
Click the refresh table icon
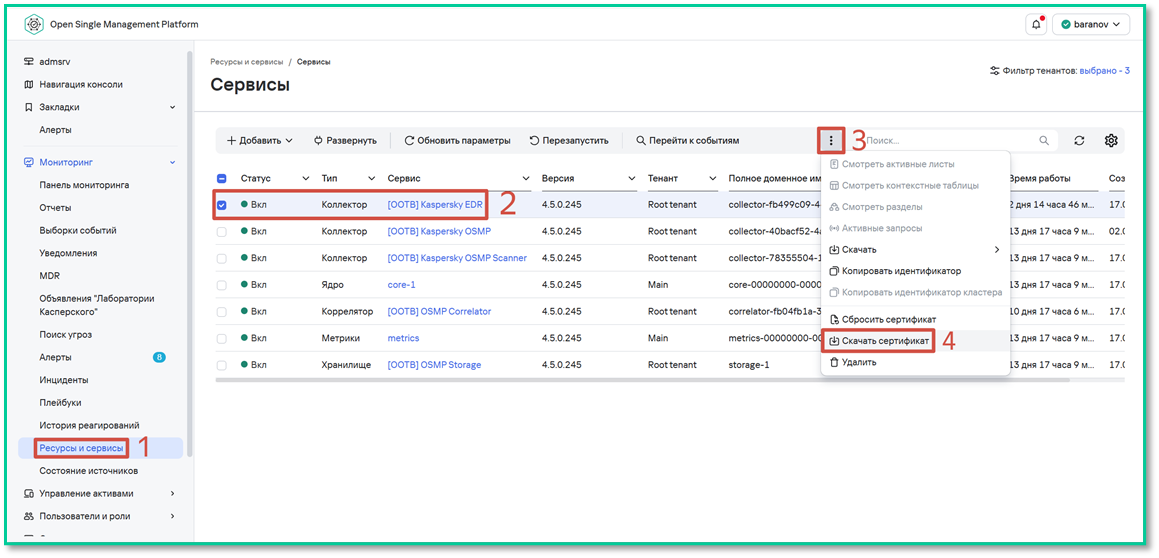(x=1079, y=140)
